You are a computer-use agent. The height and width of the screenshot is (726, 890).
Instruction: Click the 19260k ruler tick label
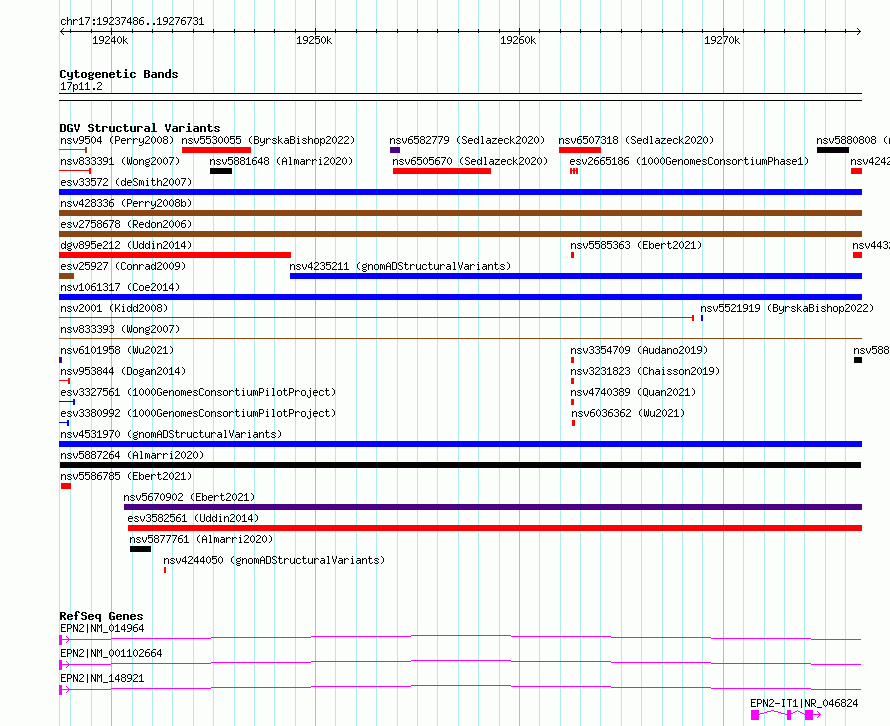[x=518, y=40]
